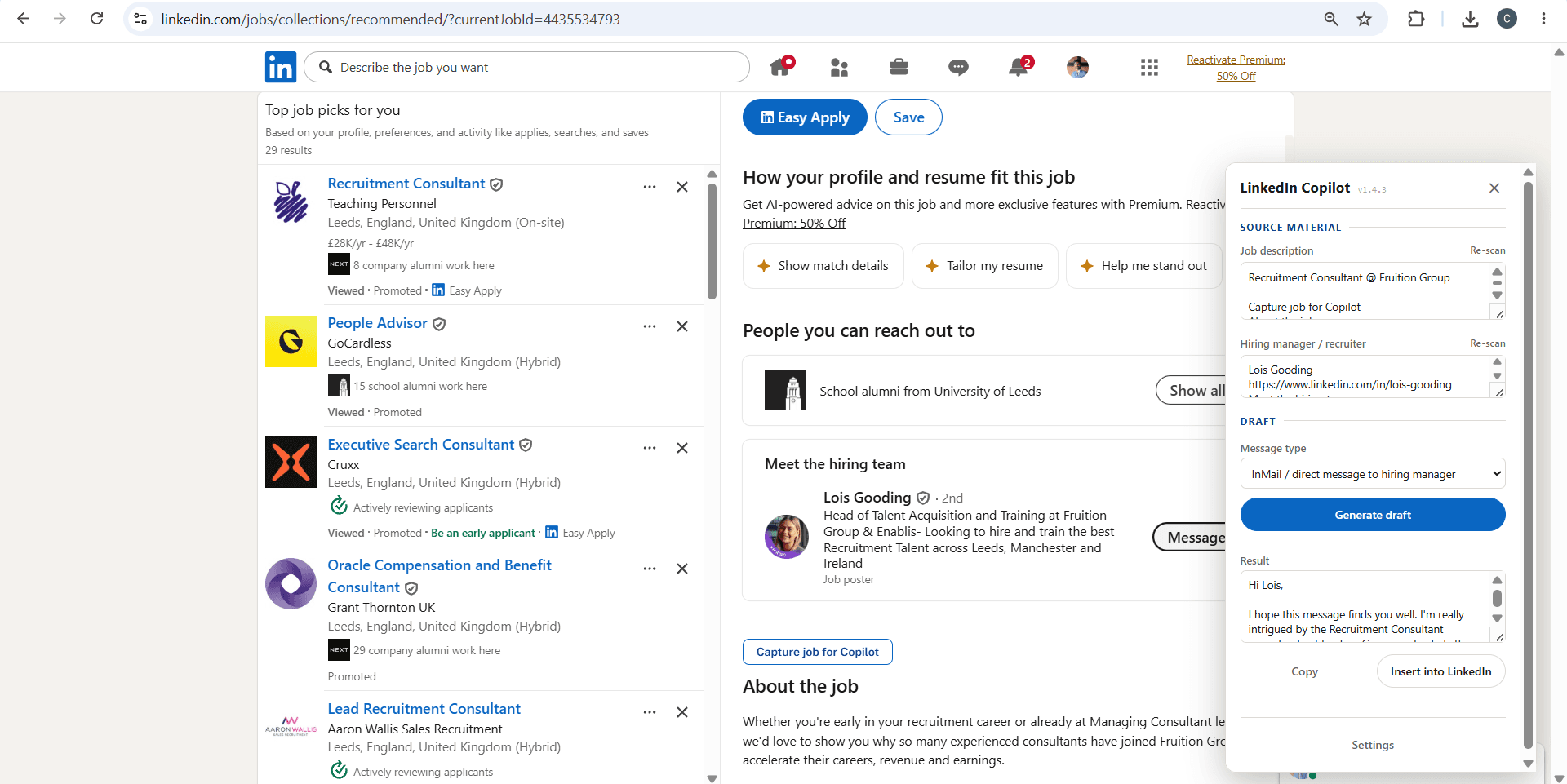This screenshot has width=1567, height=784.
Task: Re-scan the hiring manager field
Action: 1487,343
